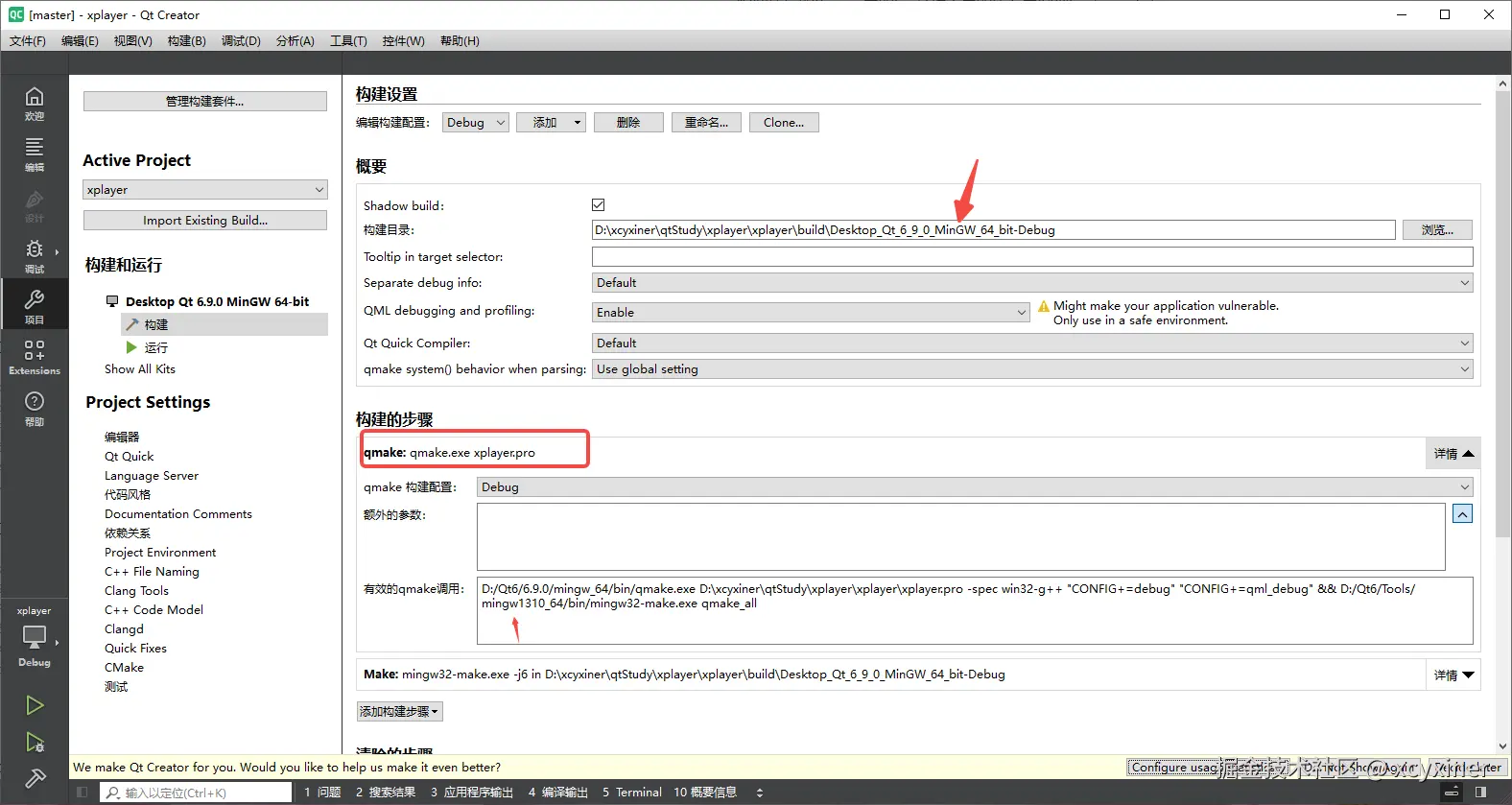Viewport: 1512px width, 805px height.
Task: Click the Import Existing Build button
Action: coord(205,221)
